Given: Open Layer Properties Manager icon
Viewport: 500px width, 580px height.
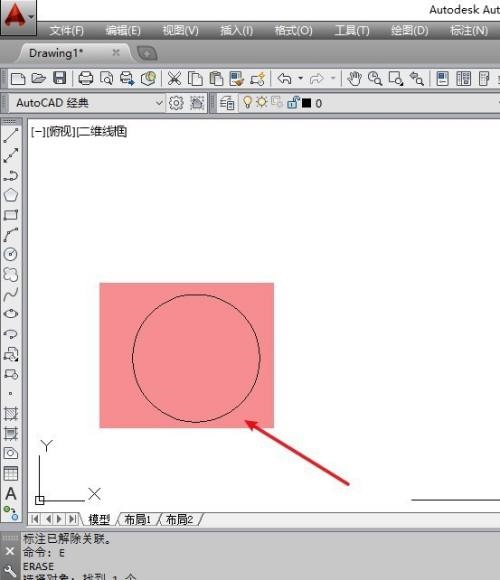Looking at the screenshot, I should click(227, 103).
